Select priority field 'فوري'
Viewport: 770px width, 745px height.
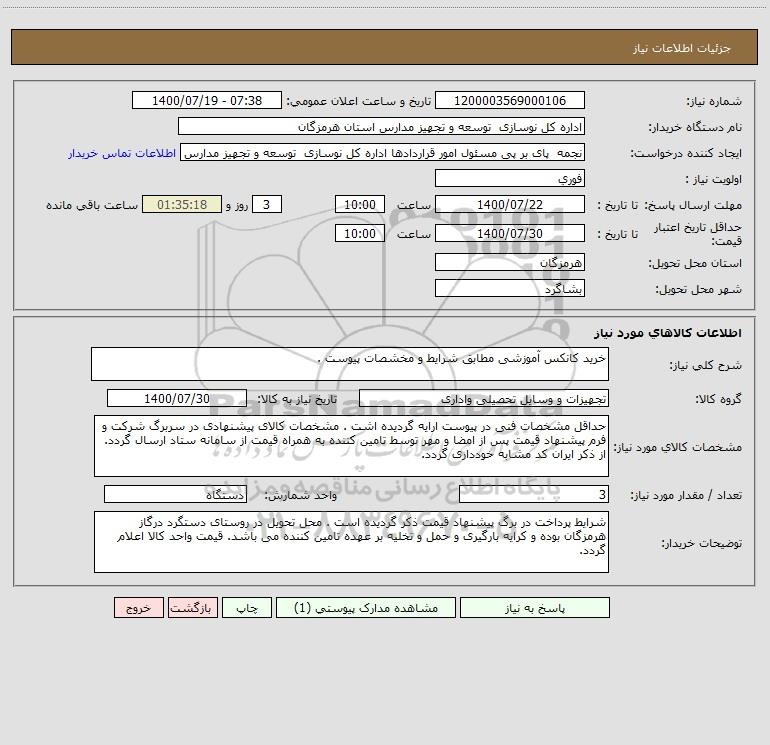510,179
